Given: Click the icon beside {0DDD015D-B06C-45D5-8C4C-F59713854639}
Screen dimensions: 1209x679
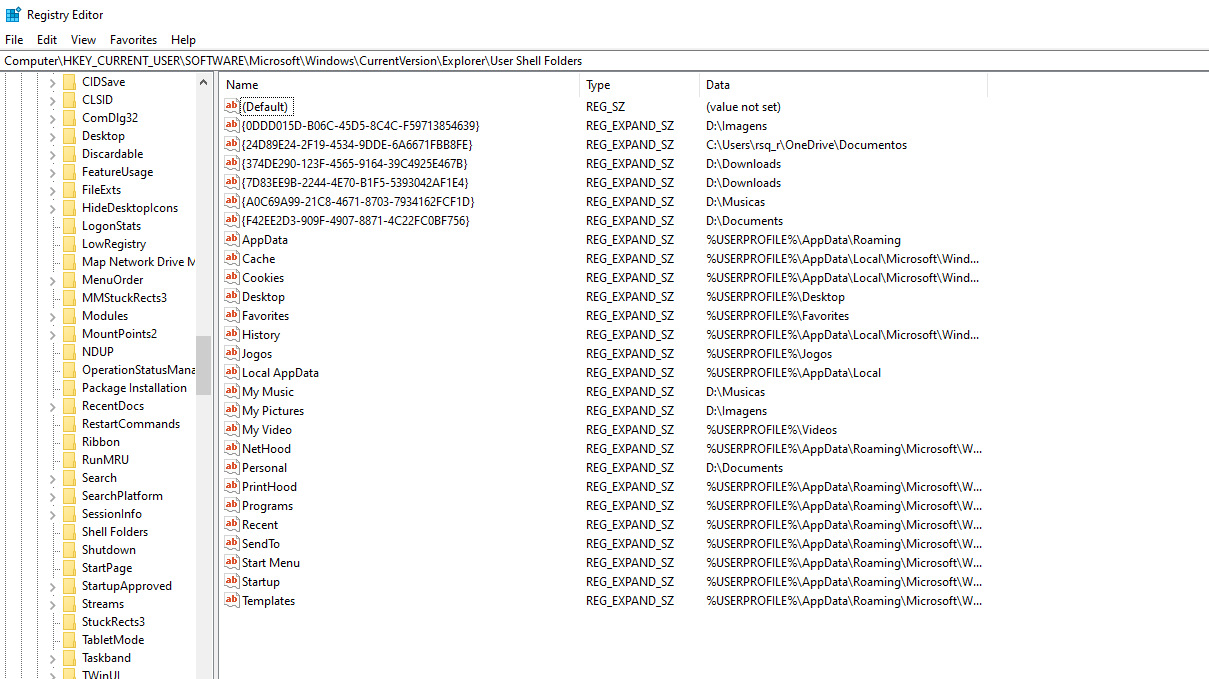Looking at the screenshot, I should coord(232,125).
